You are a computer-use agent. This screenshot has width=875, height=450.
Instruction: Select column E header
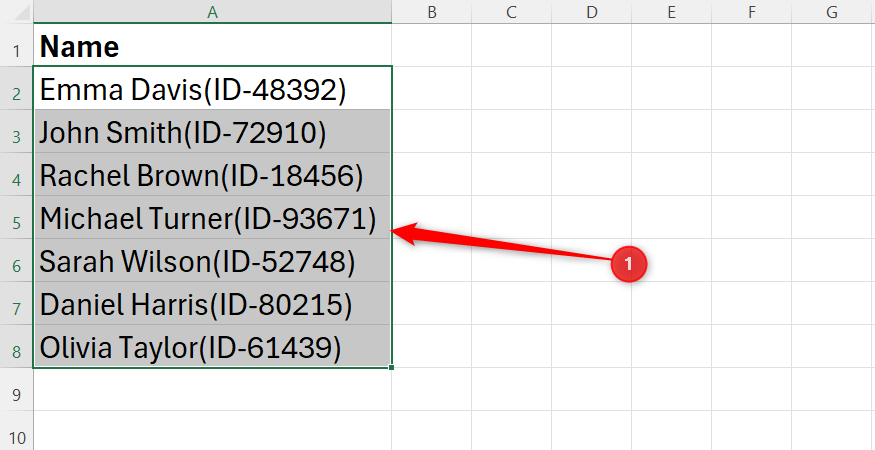[671, 12]
